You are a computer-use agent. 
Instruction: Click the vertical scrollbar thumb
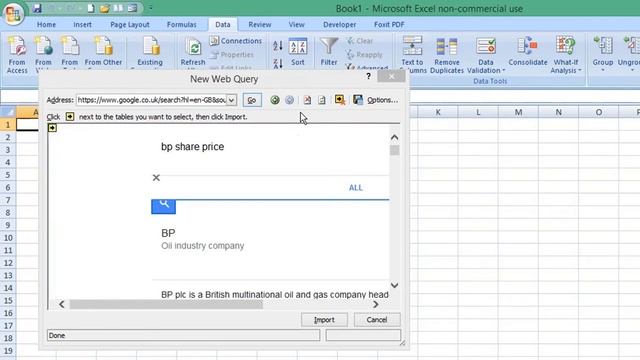394,150
